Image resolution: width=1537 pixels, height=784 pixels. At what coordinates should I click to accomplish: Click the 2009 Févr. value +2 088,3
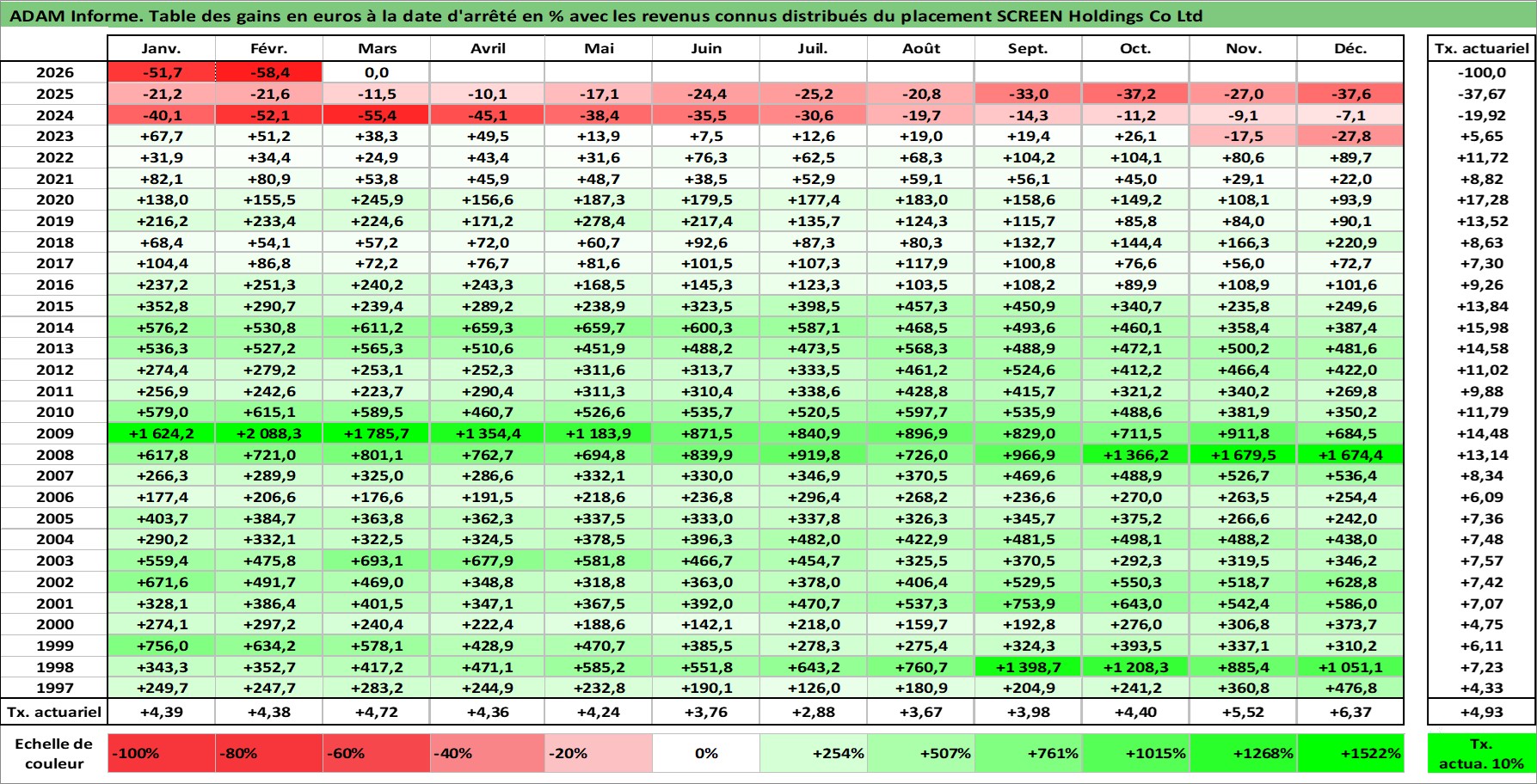pyautogui.click(x=269, y=434)
